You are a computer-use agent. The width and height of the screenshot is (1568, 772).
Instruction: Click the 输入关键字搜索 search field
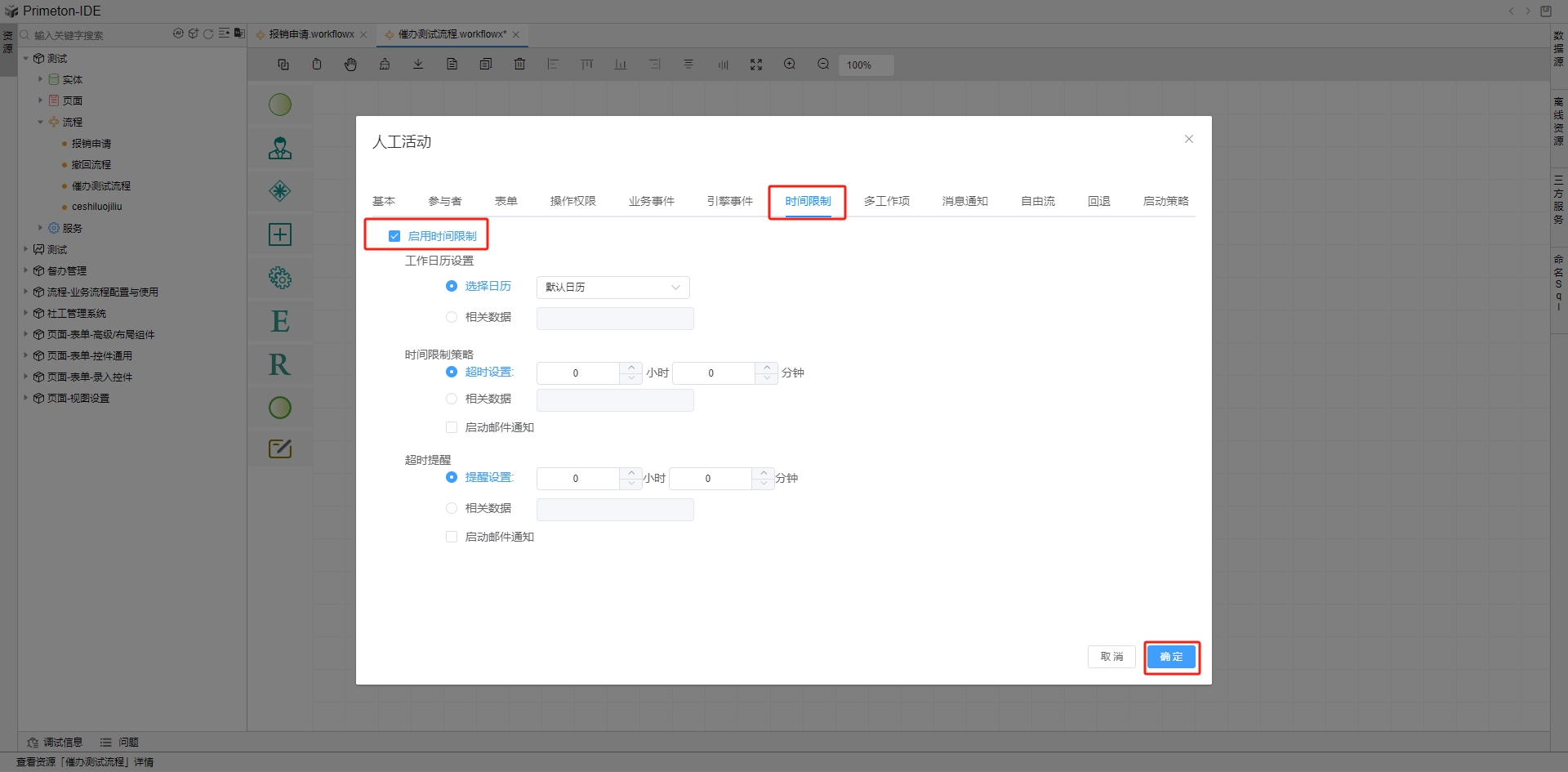click(x=98, y=35)
